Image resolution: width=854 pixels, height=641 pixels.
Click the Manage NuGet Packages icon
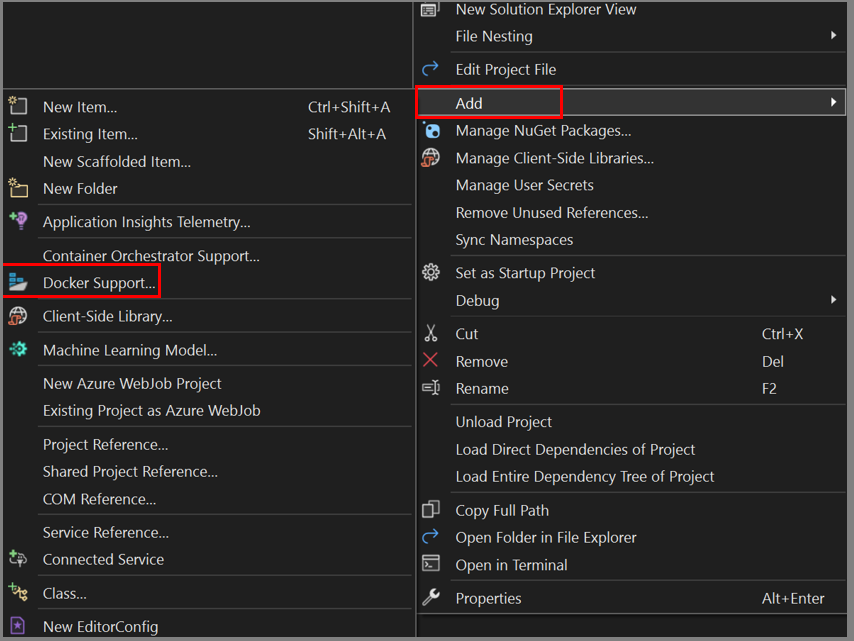[x=431, y=129]
